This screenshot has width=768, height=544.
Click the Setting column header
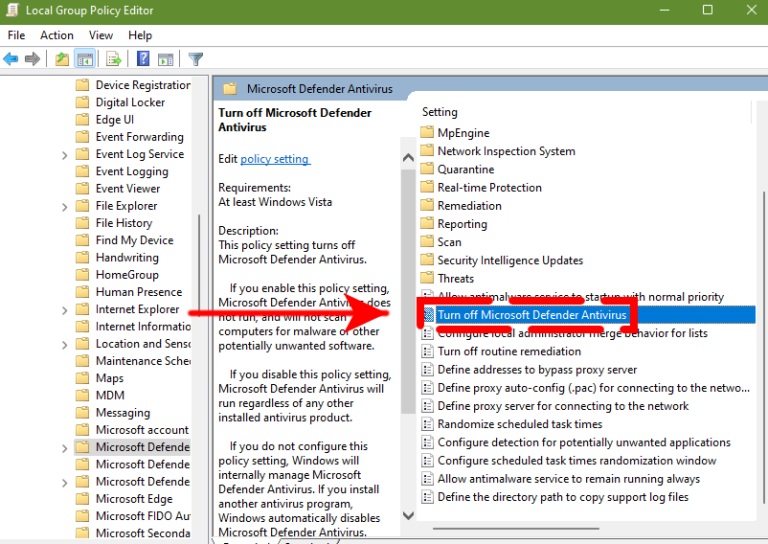(x=440, y=112)
